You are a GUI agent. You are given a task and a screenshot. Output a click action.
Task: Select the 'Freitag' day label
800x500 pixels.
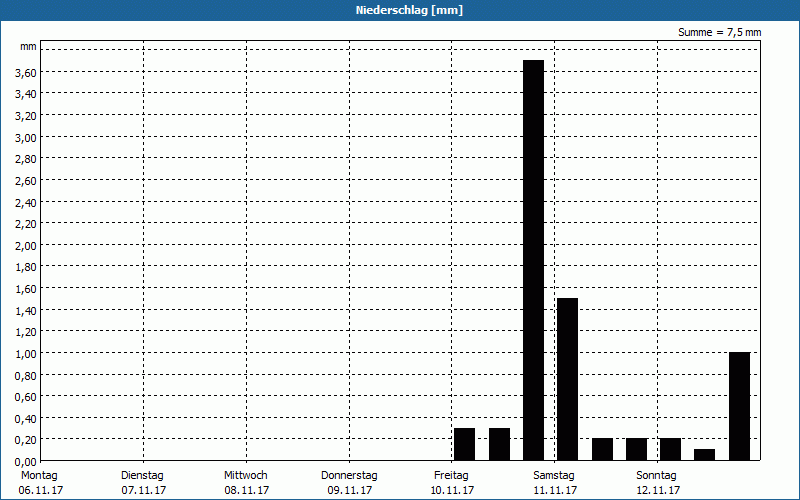451,476
